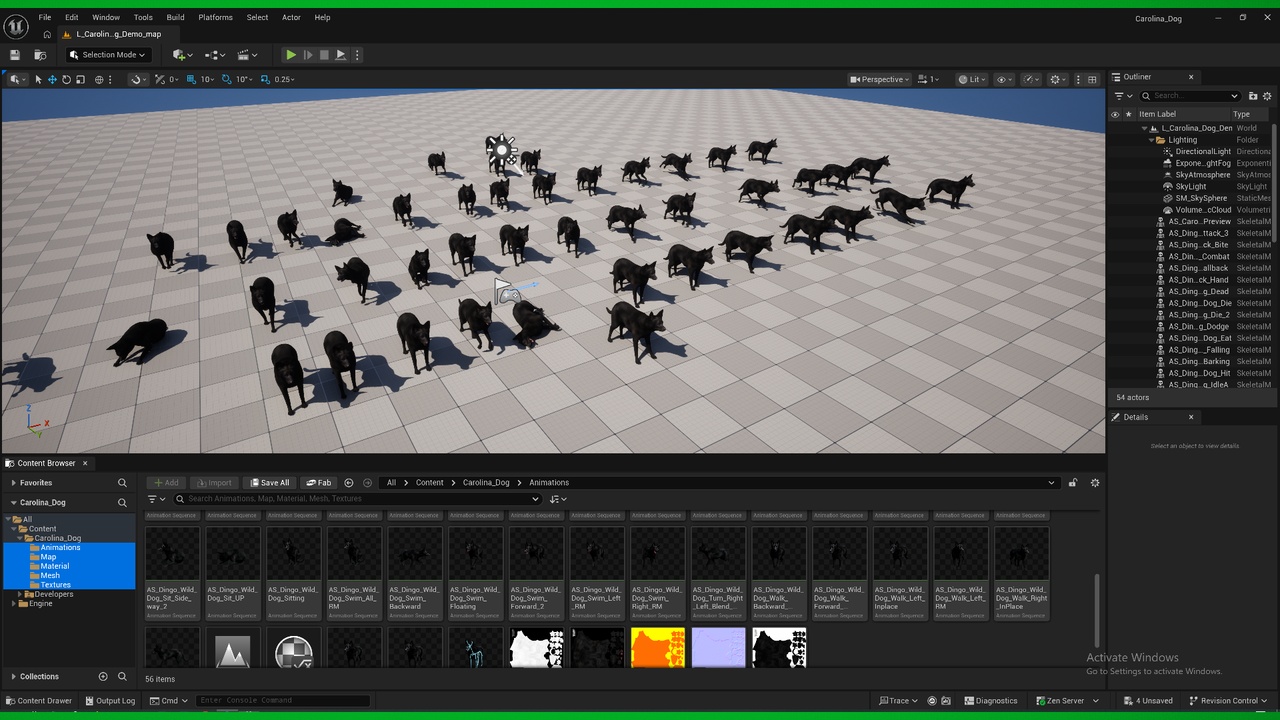This screenshot has width=1280, height=720.
Task: Open the Cinematics clapperboard menu
Action: point(247,55)
